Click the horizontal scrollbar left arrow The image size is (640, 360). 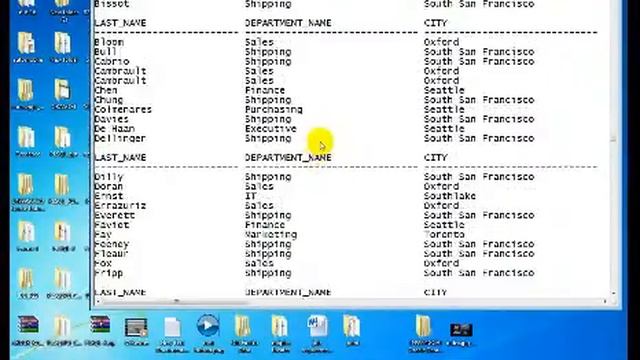pyautogui.click(x=98, y=302)
